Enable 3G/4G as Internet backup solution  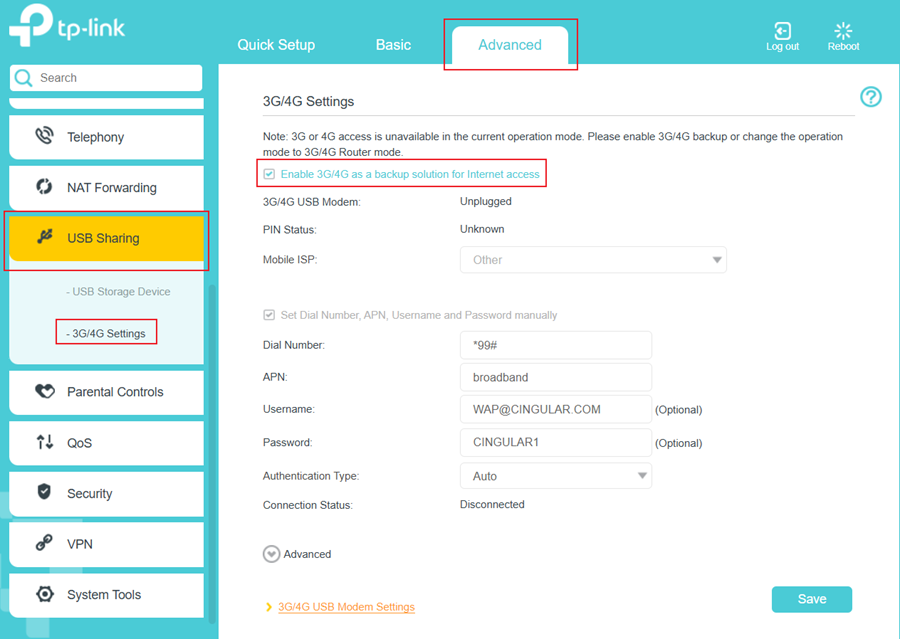[269, 173]
